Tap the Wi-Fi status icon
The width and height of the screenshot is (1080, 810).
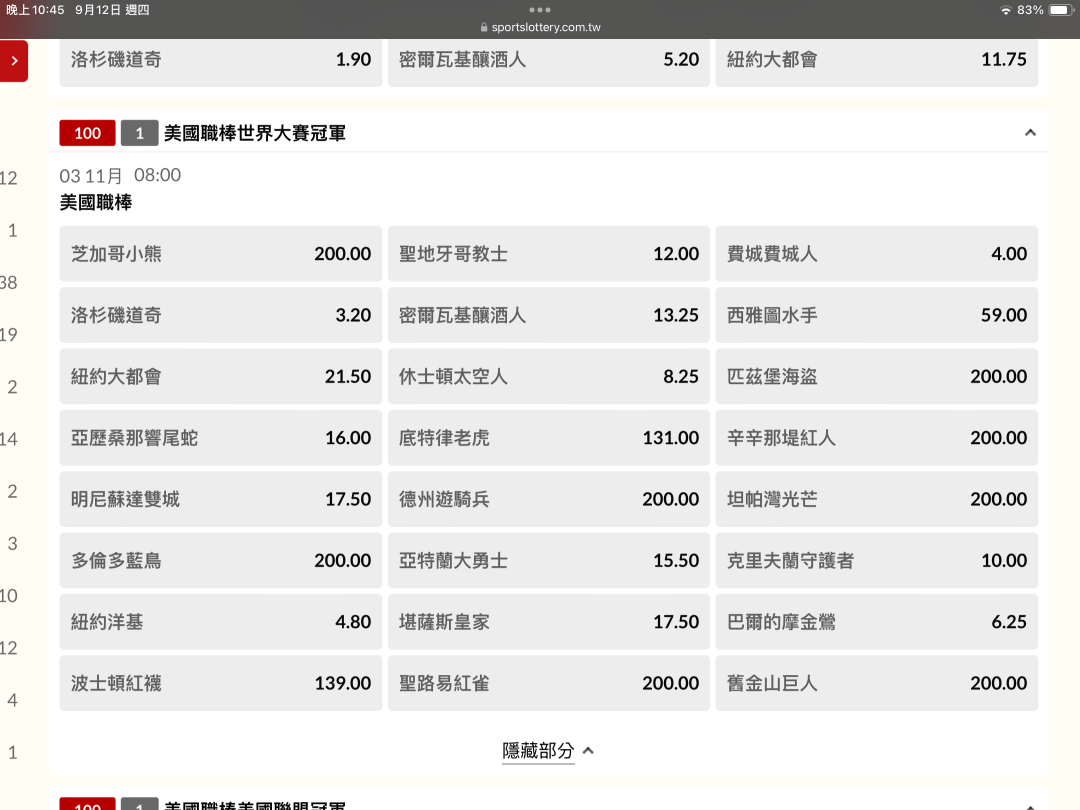pos(1006,10)
